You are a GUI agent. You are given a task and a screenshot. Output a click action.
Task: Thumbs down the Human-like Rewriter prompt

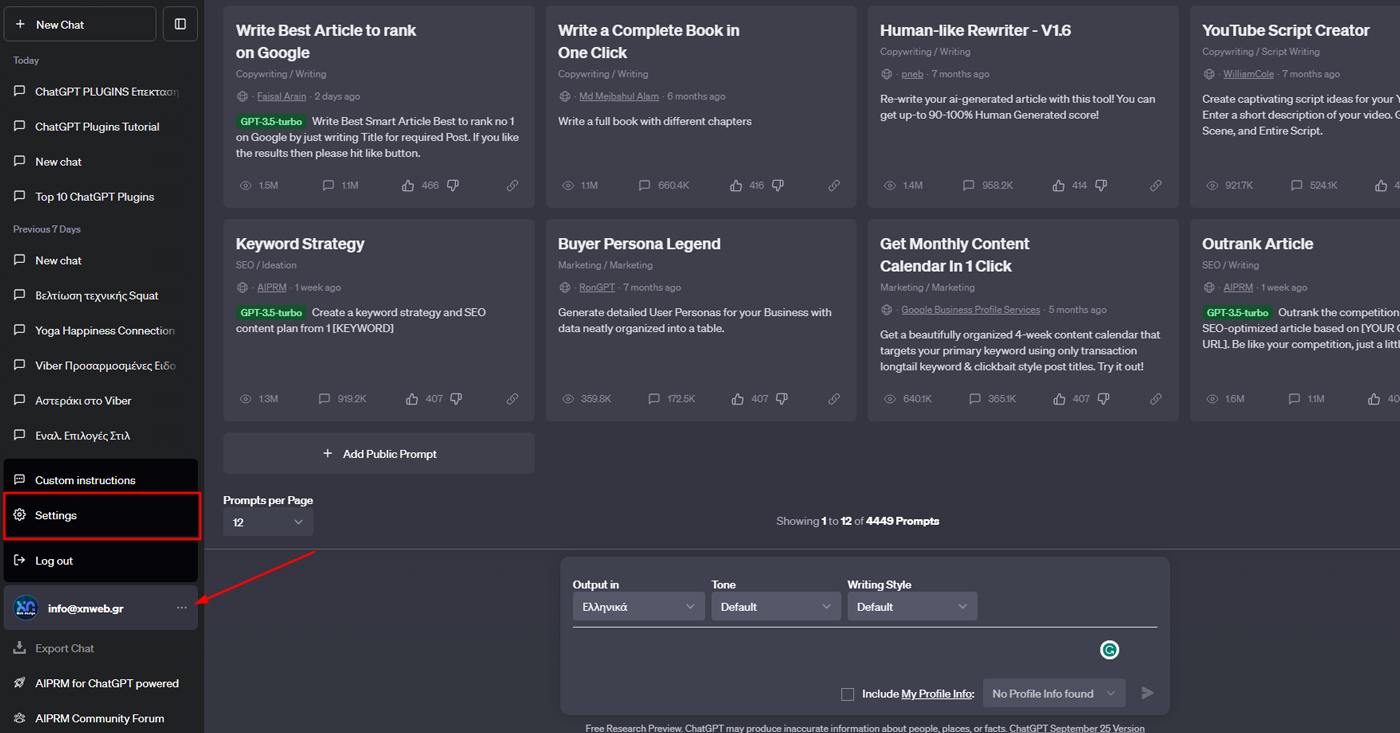click(x=1101, y=186)
